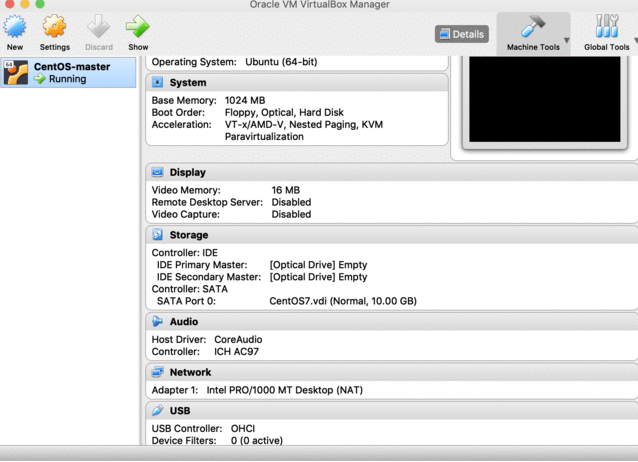The image size is (638, 462).
Task: Click IDE Primary Master optical drive entry
Action: tap(318, 265)
